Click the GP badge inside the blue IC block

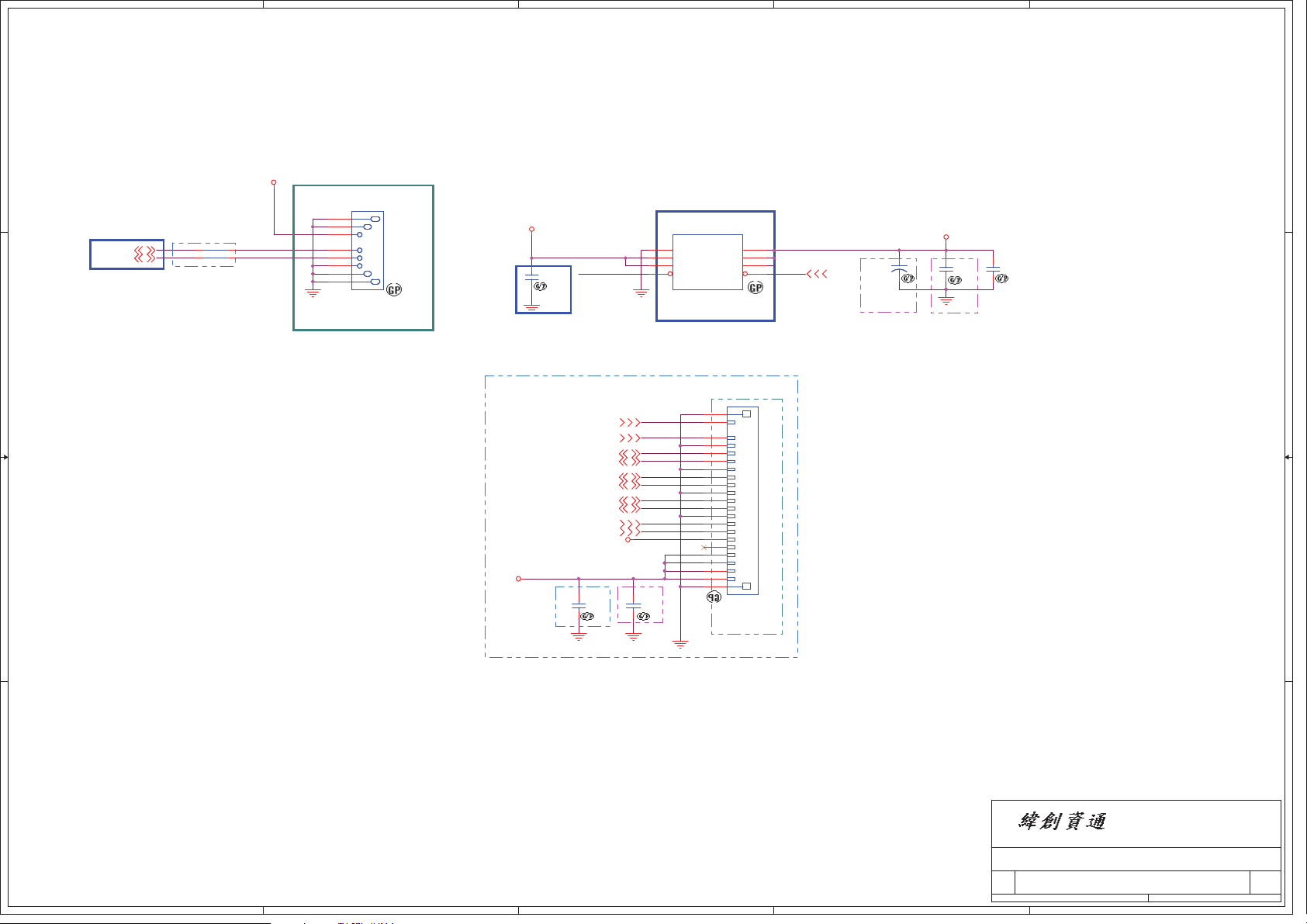755,288
